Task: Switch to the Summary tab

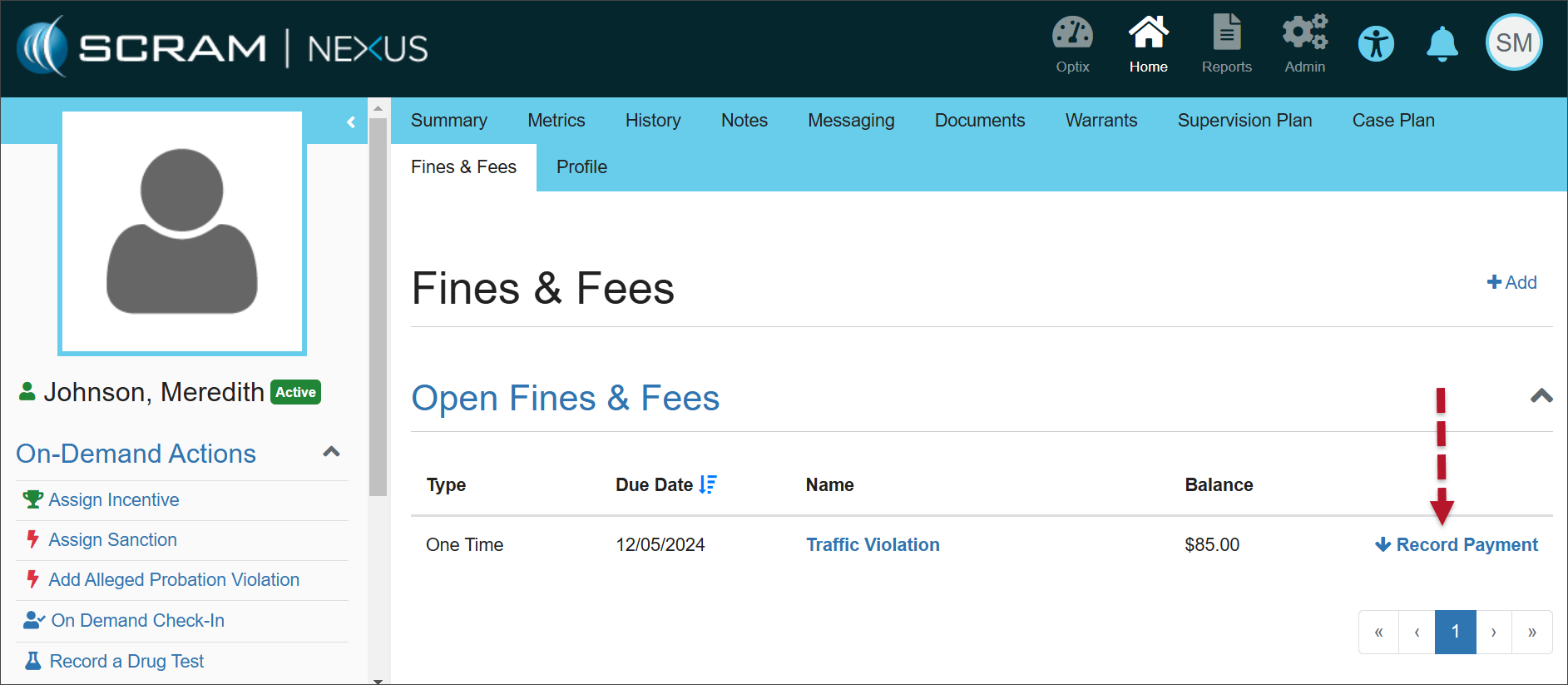Action: (449, 121)
